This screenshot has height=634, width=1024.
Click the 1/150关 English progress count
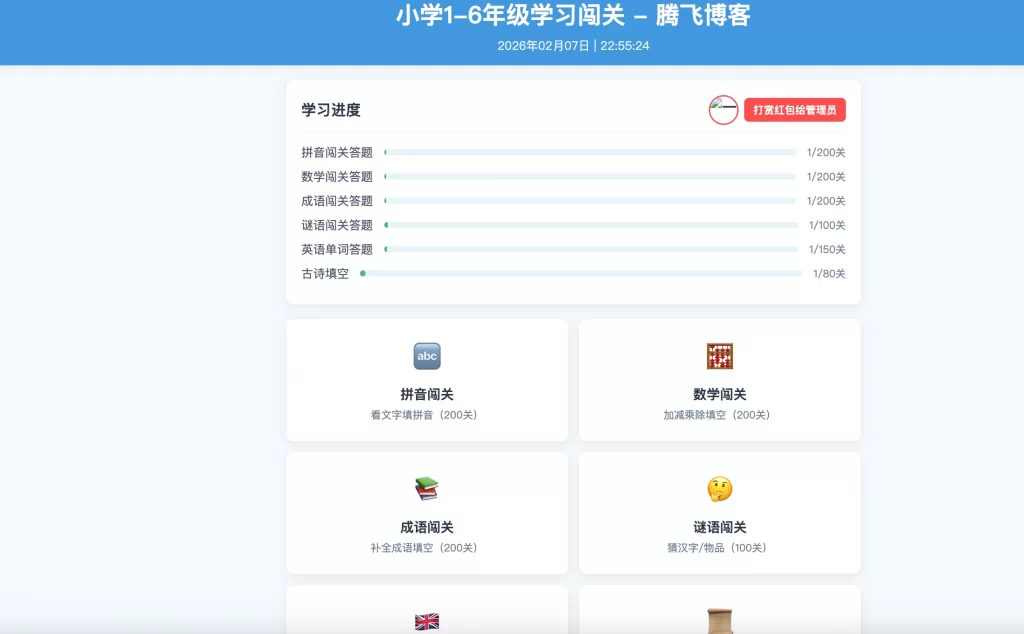pyautogui.click(x=827, y=249)
